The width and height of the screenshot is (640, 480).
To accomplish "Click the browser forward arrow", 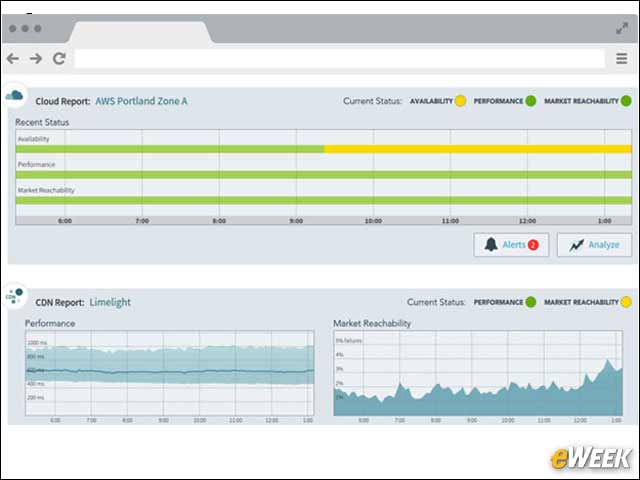I will [x=36, y=59].
